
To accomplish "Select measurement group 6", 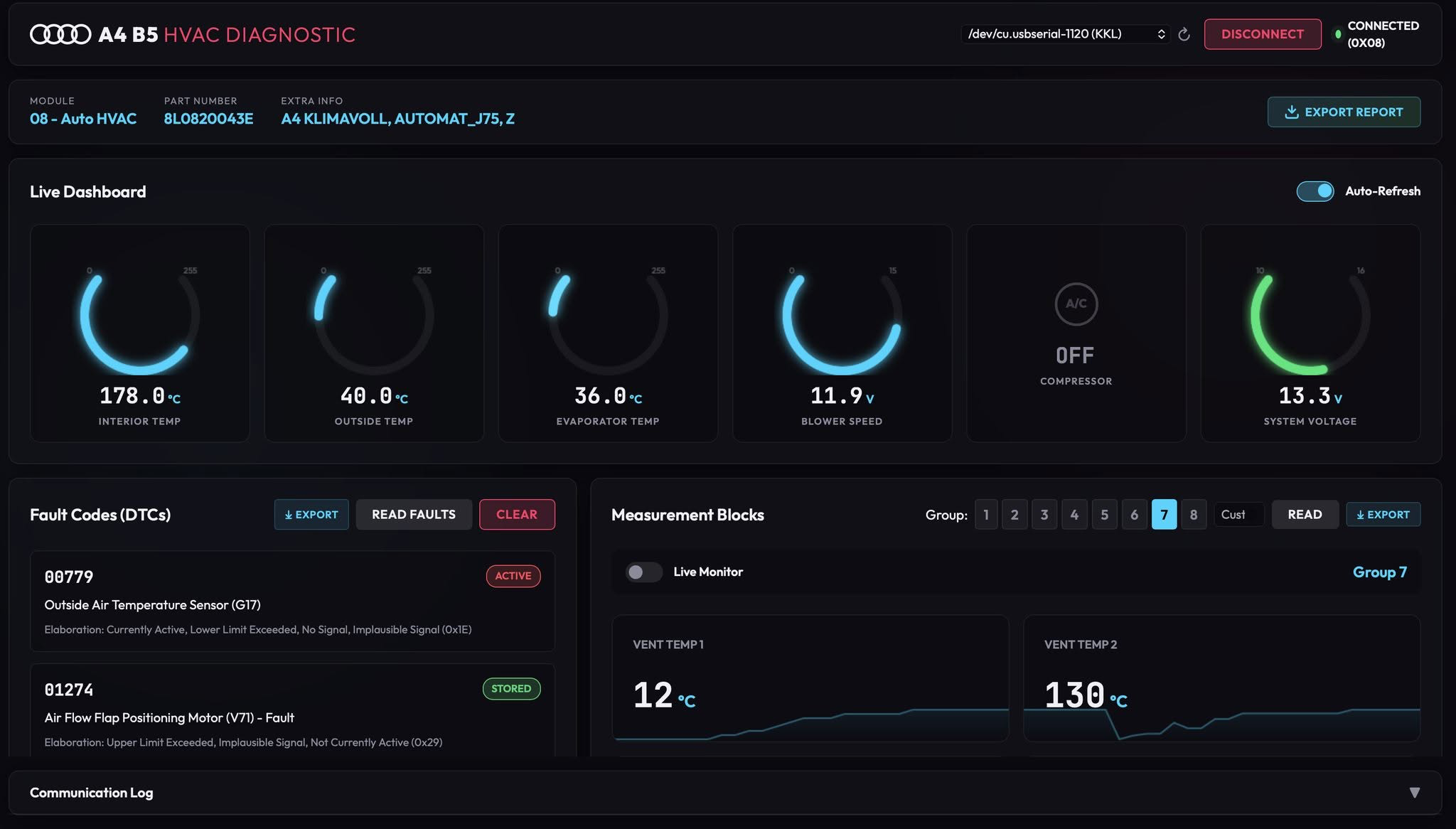I will click(1134, 515).
